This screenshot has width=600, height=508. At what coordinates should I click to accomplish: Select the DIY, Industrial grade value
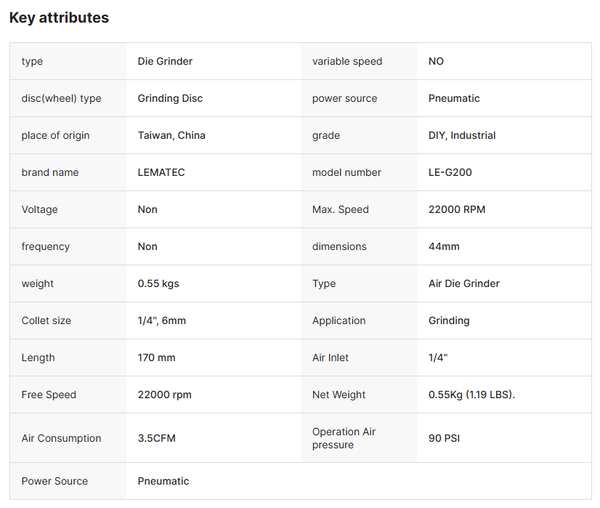tap(462, 135)
